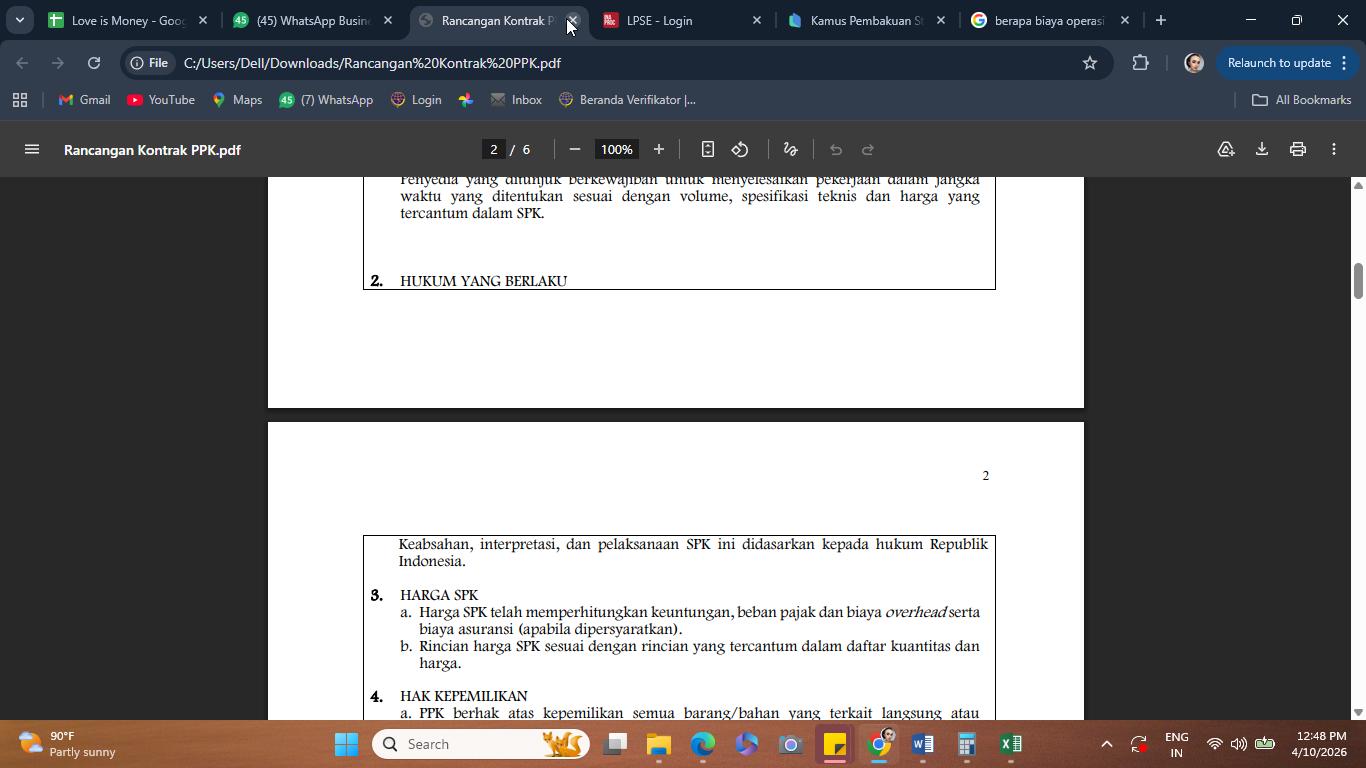Image resolution: width=1366 pixels, height=768 pixels.
Task: Open the Maps bookmark
Action: point(237,100)
